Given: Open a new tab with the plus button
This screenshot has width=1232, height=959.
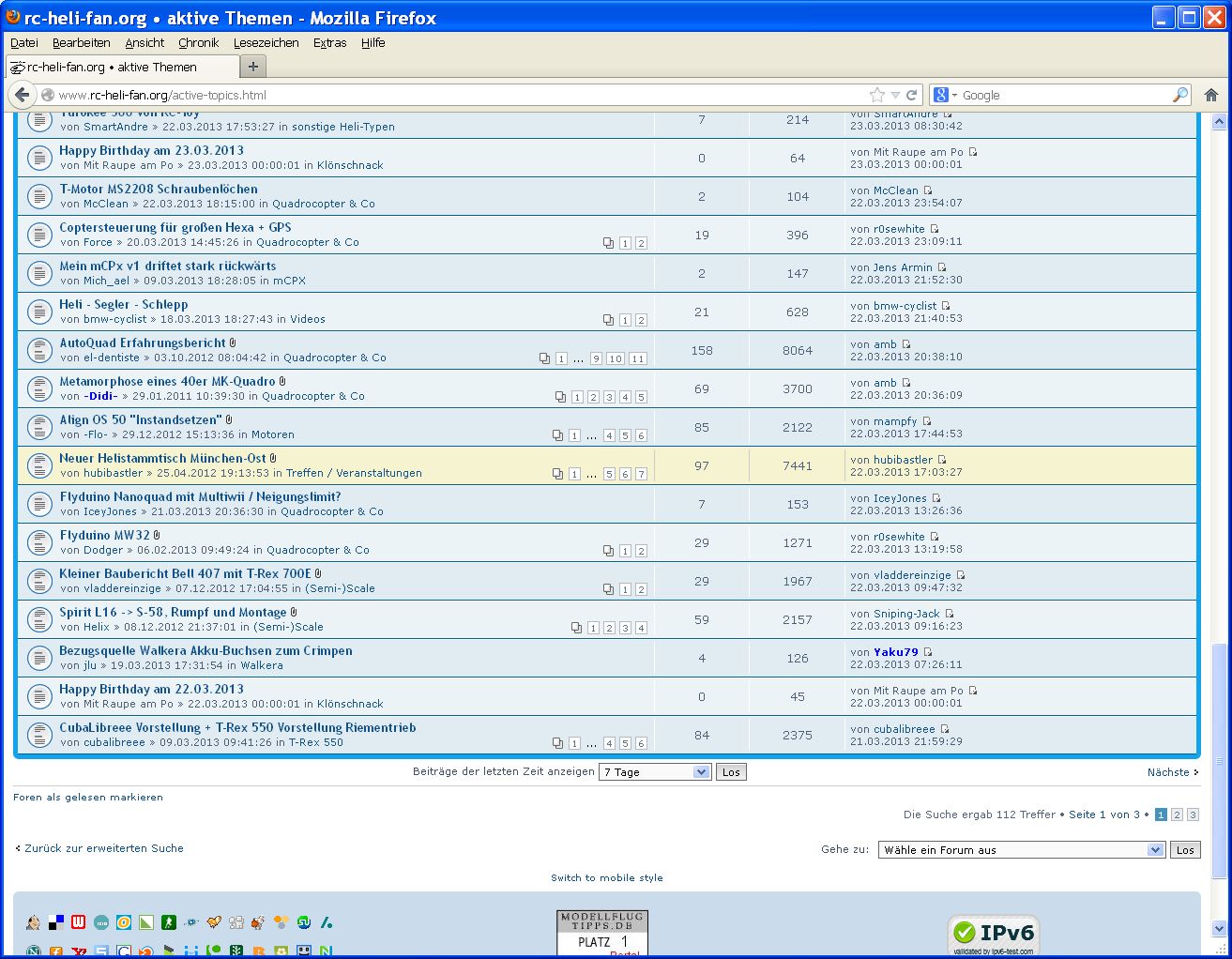Looking at the screenshot, I should click(x=252, y=67).
